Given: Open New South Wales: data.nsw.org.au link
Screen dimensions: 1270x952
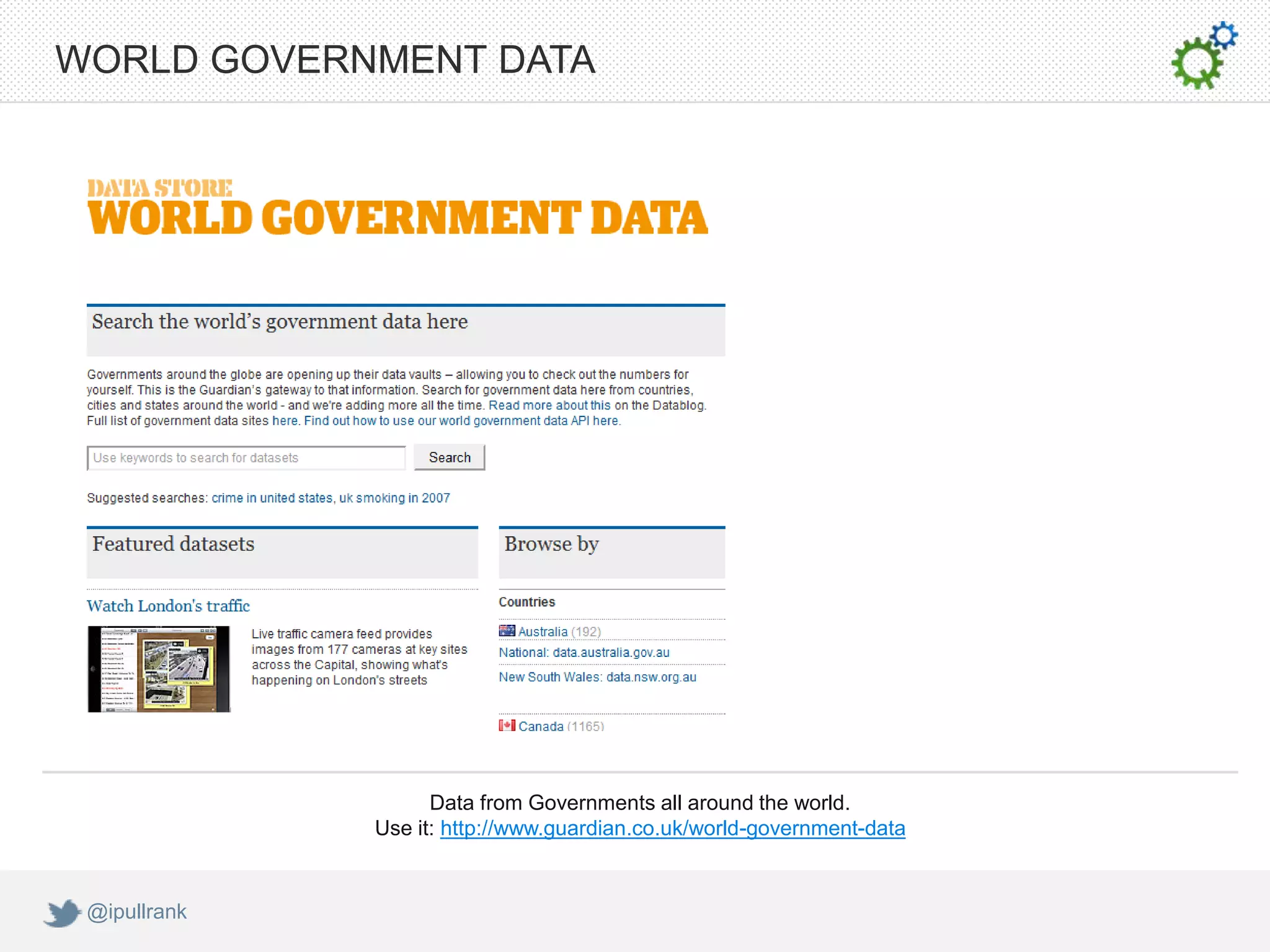Looking at the screenshot, I should pyautogui.click(x=598, y=677).
